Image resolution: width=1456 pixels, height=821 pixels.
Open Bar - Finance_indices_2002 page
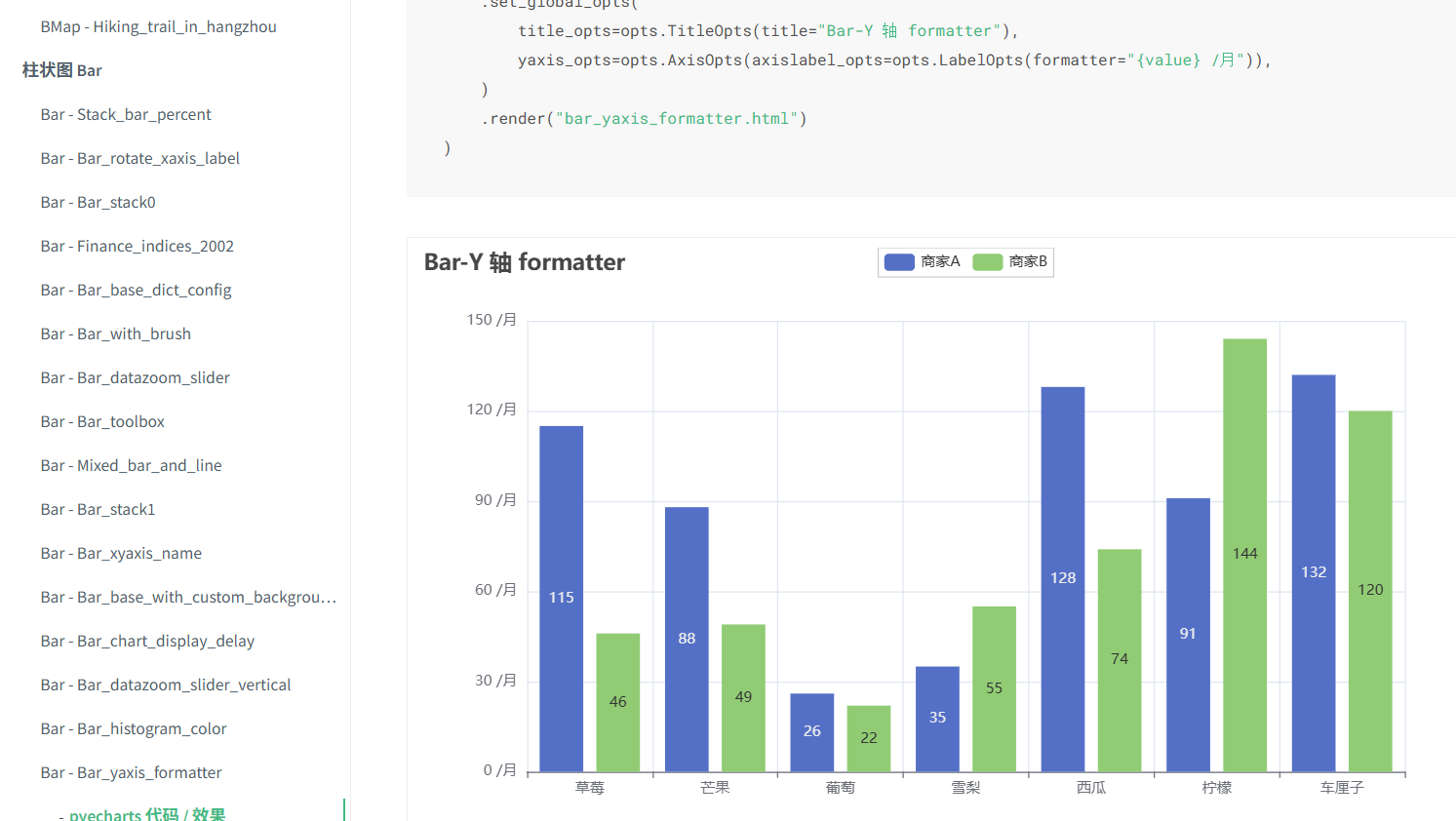(x=137, y=246)
